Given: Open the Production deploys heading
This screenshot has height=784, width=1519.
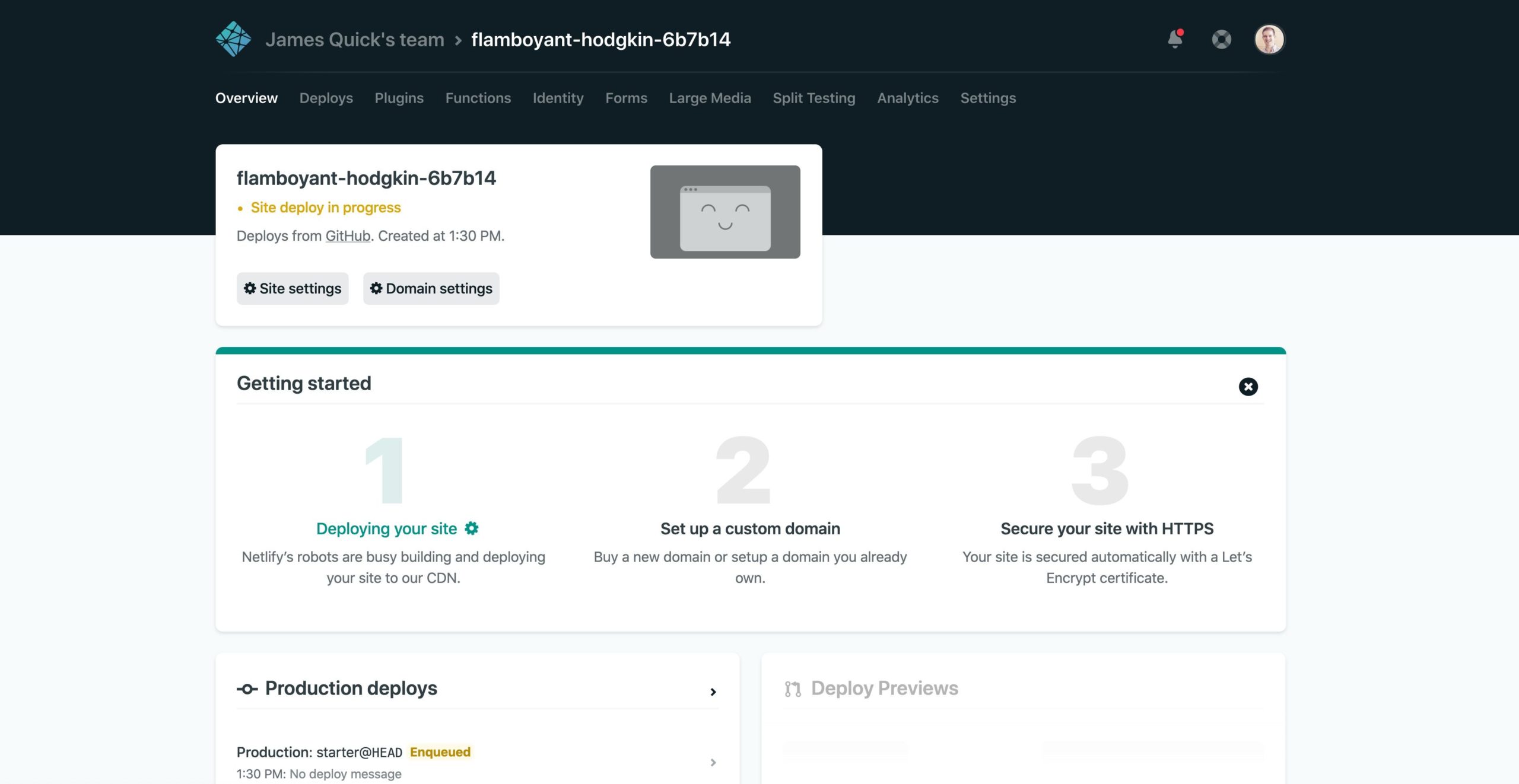Looking at the screenshot, I should pos(351,688).
